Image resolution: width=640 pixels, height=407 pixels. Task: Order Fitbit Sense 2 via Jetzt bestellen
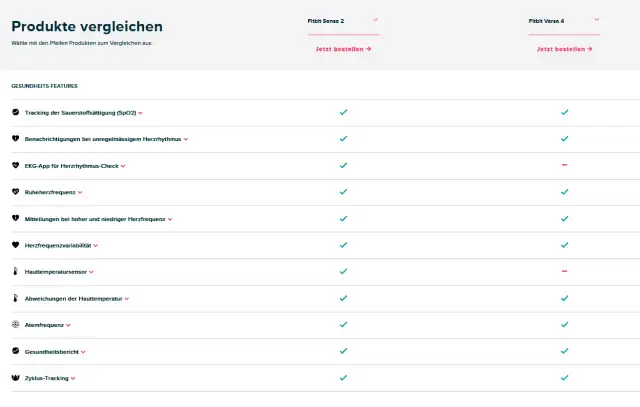click(343, 48)
